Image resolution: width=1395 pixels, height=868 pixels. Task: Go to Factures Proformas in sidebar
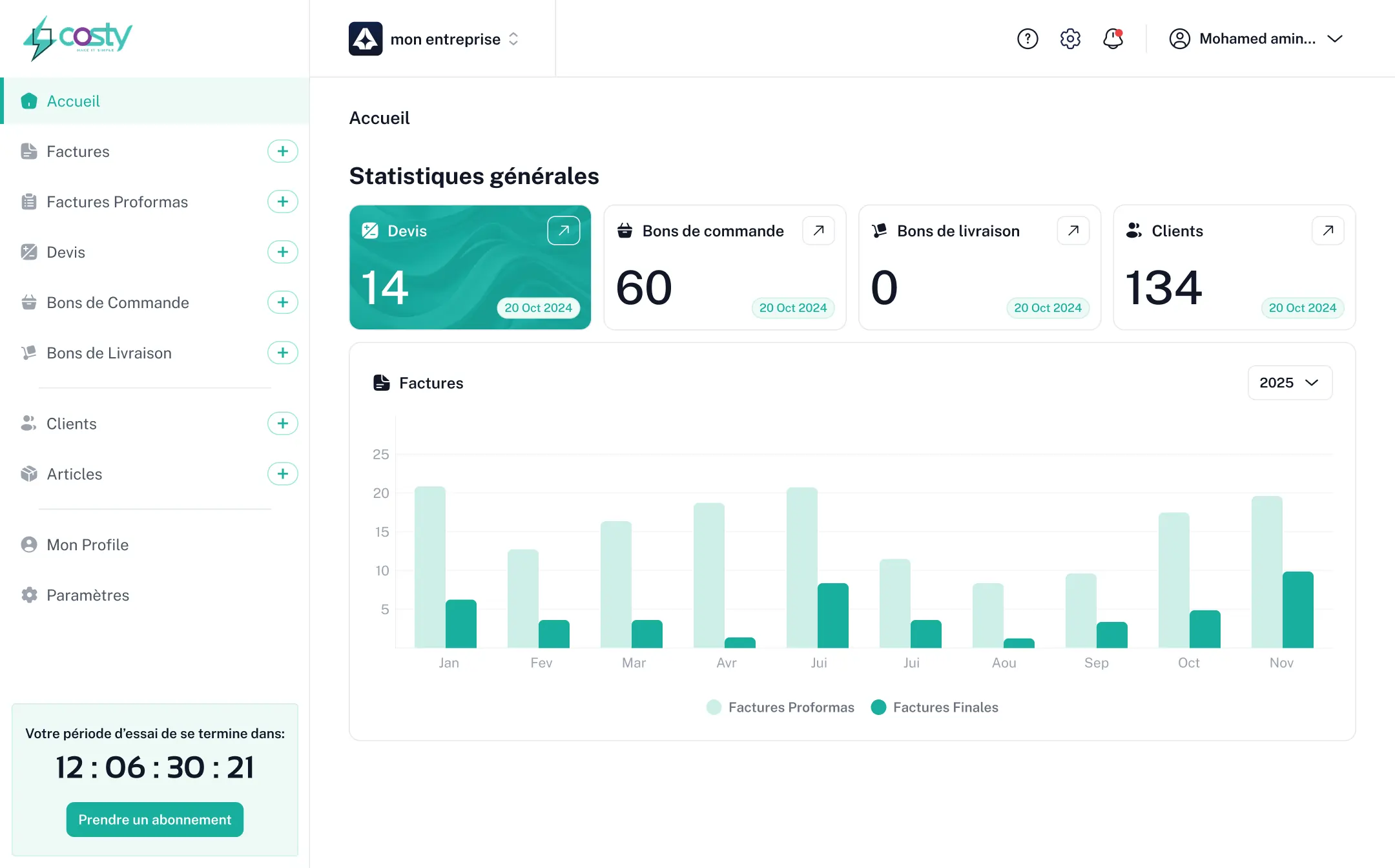coord(117,202)
